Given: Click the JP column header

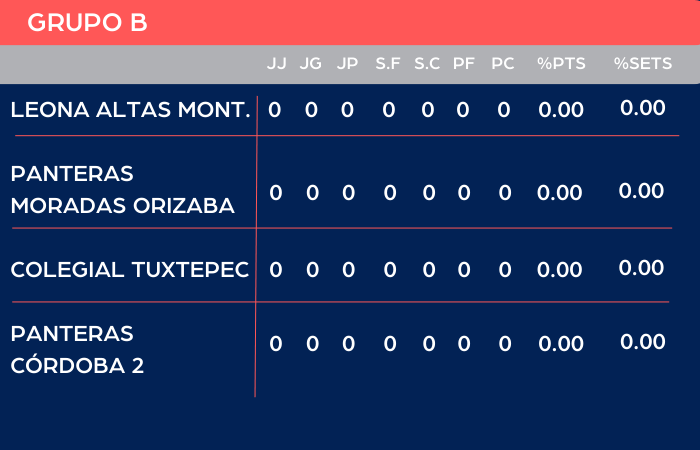Looking at the screenshot, I should point(347,64).
